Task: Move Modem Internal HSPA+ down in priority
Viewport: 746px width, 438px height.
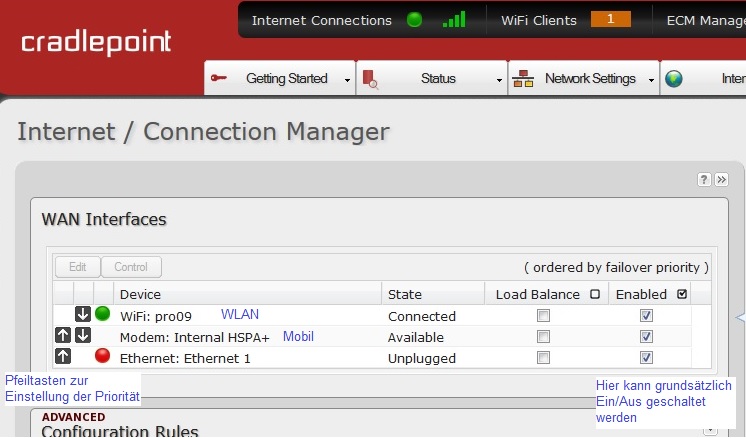Action: pos(83,335)
